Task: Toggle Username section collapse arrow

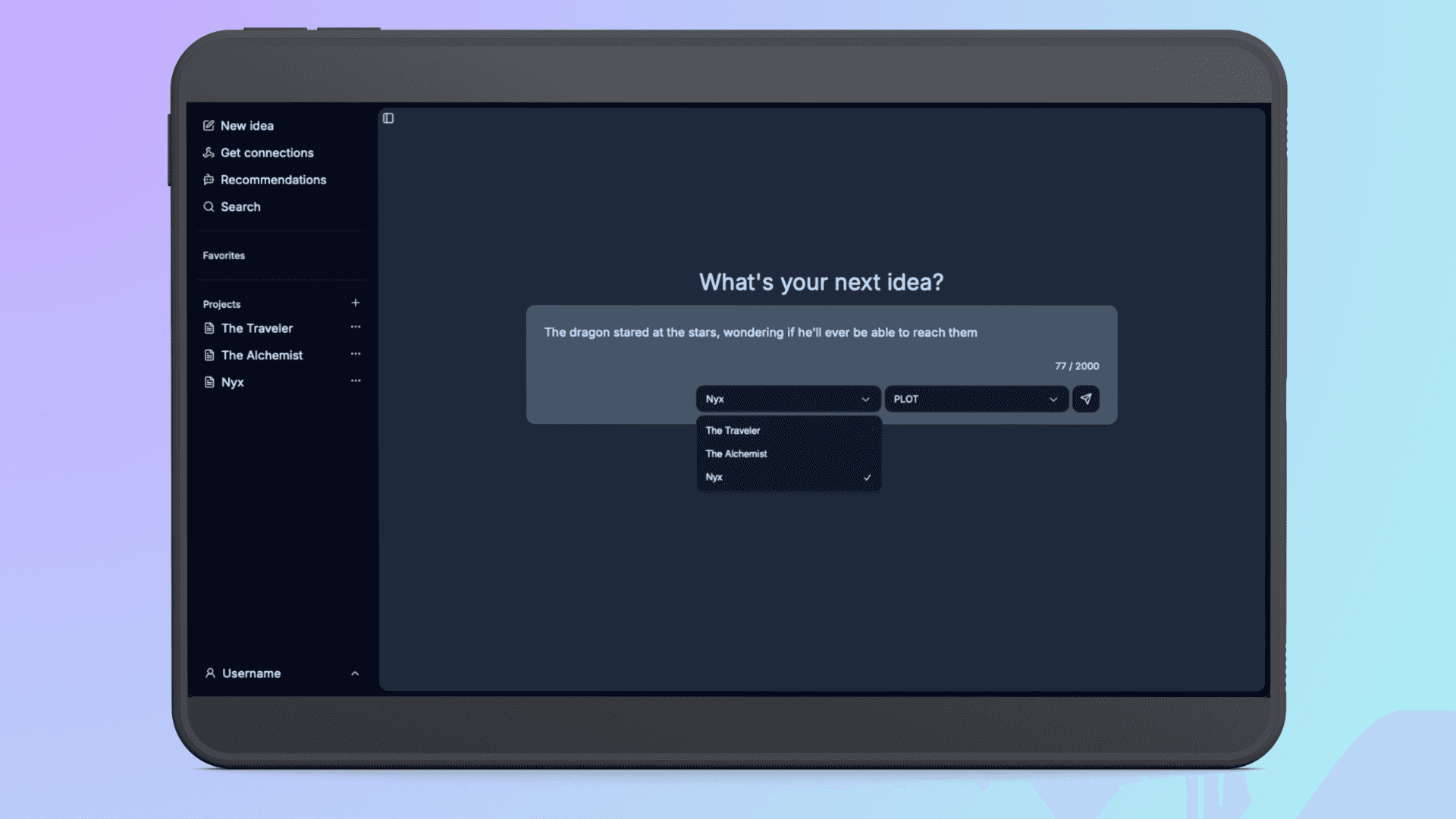Action: point(355,673)
